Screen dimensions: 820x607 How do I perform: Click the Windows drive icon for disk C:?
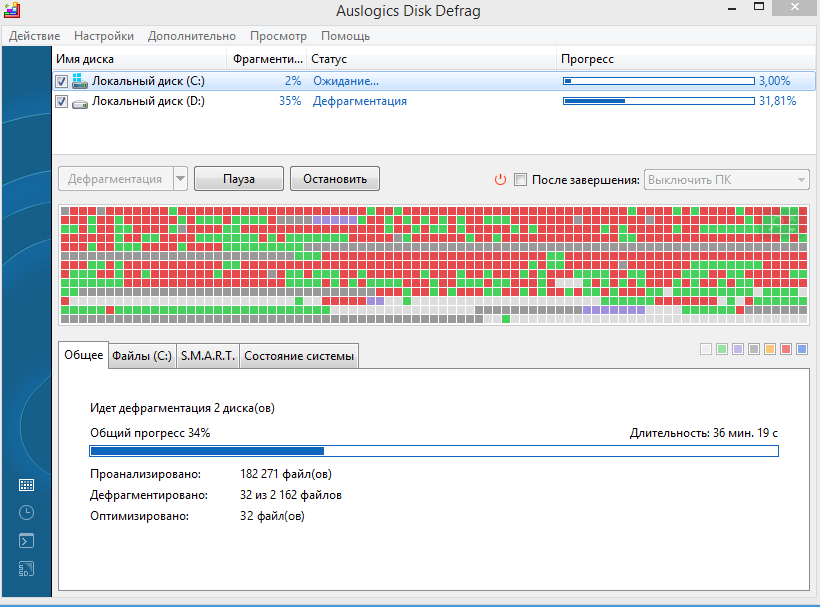pos(80,81)
